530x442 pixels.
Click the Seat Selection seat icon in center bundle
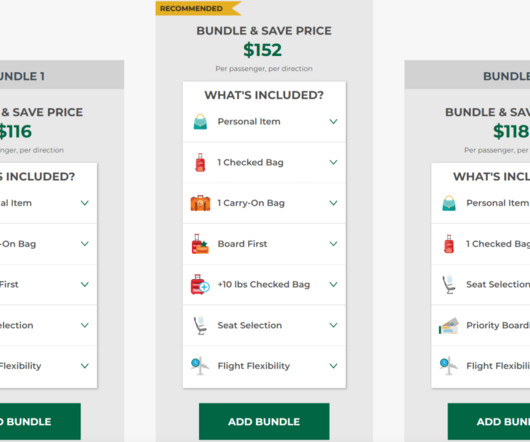[x=200, y=325]
